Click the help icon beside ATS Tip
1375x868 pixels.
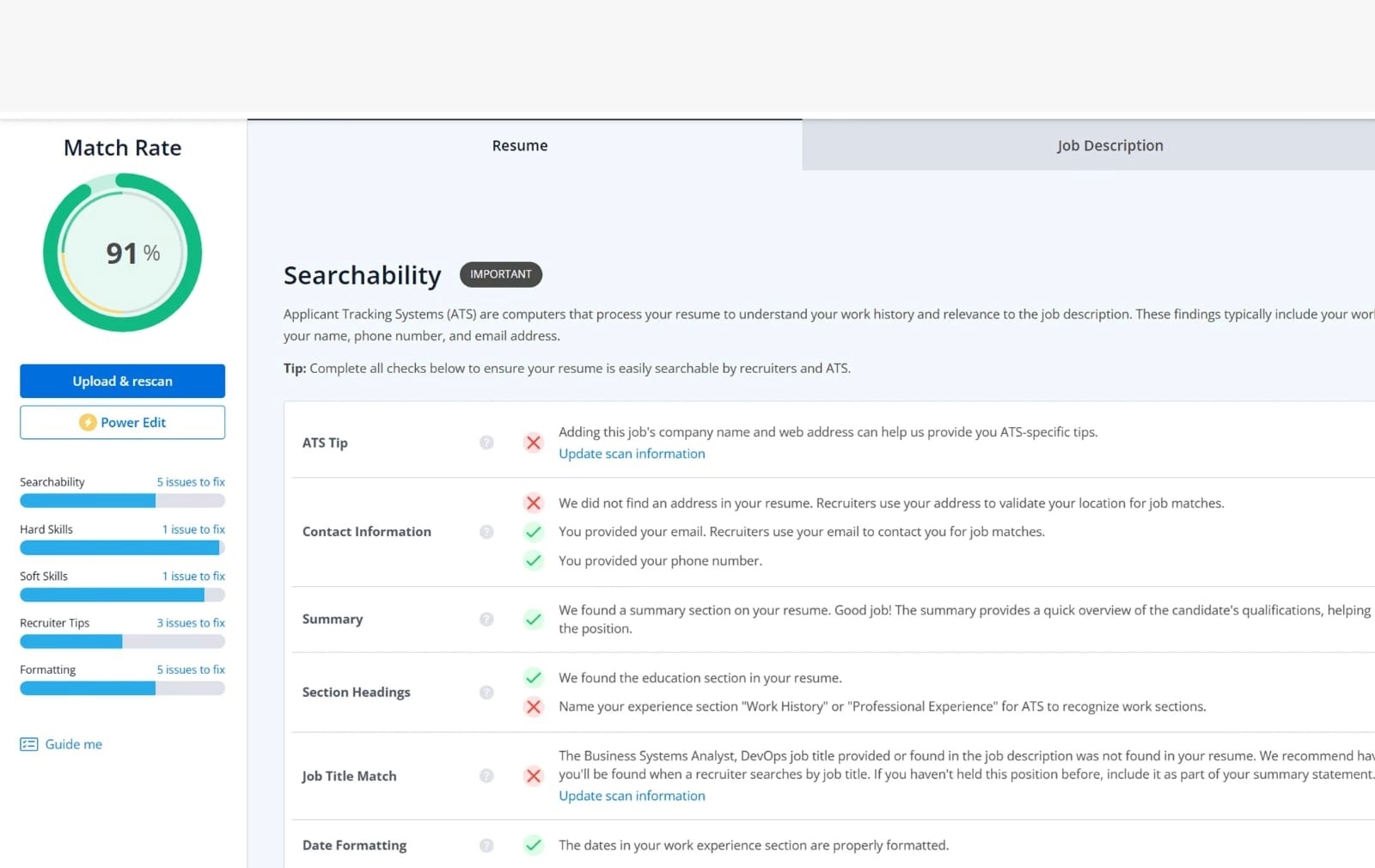click(486, 443)
